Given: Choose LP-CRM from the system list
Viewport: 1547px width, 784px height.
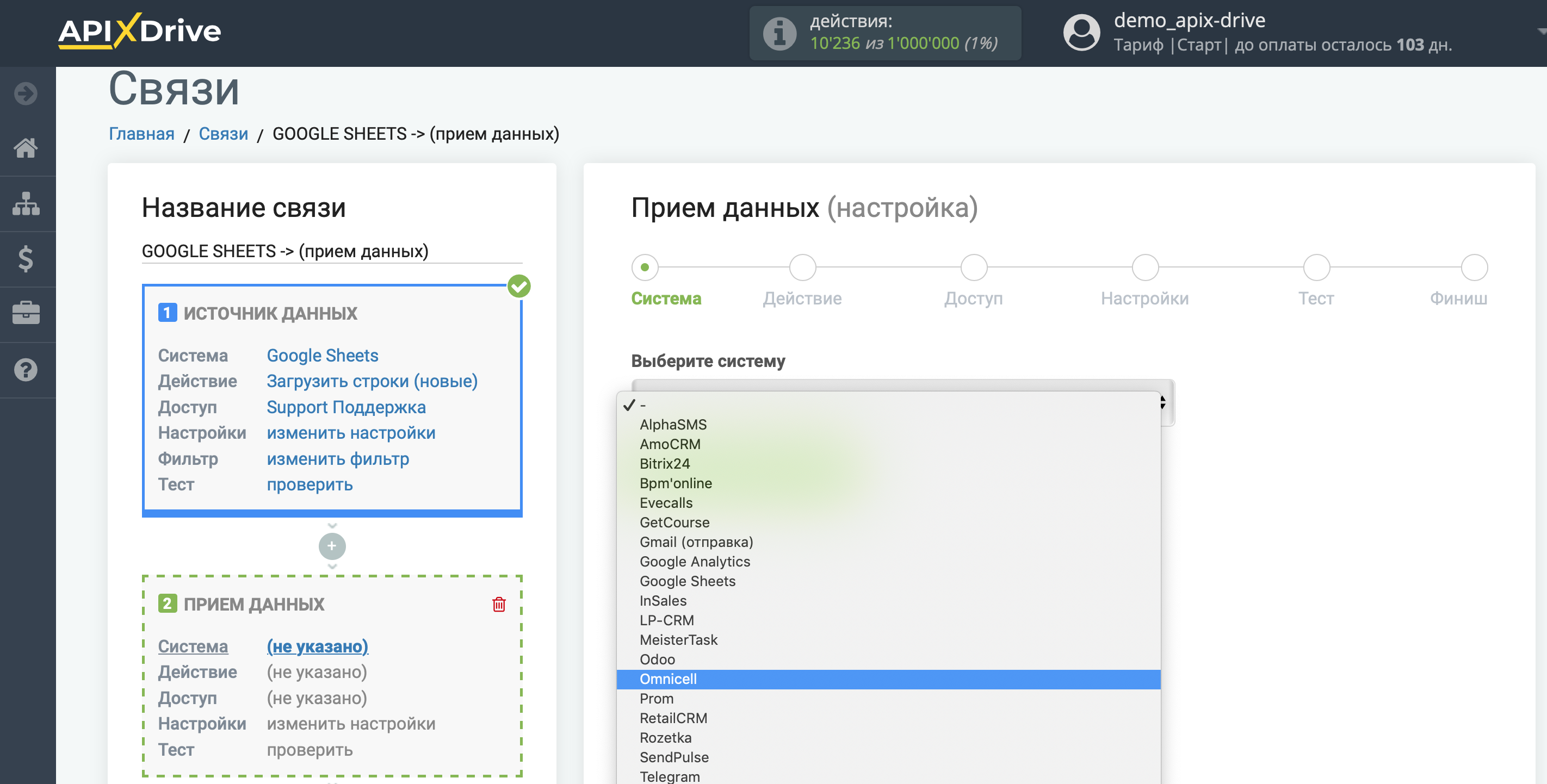Looking at the screenshot, I should (888, 620).
